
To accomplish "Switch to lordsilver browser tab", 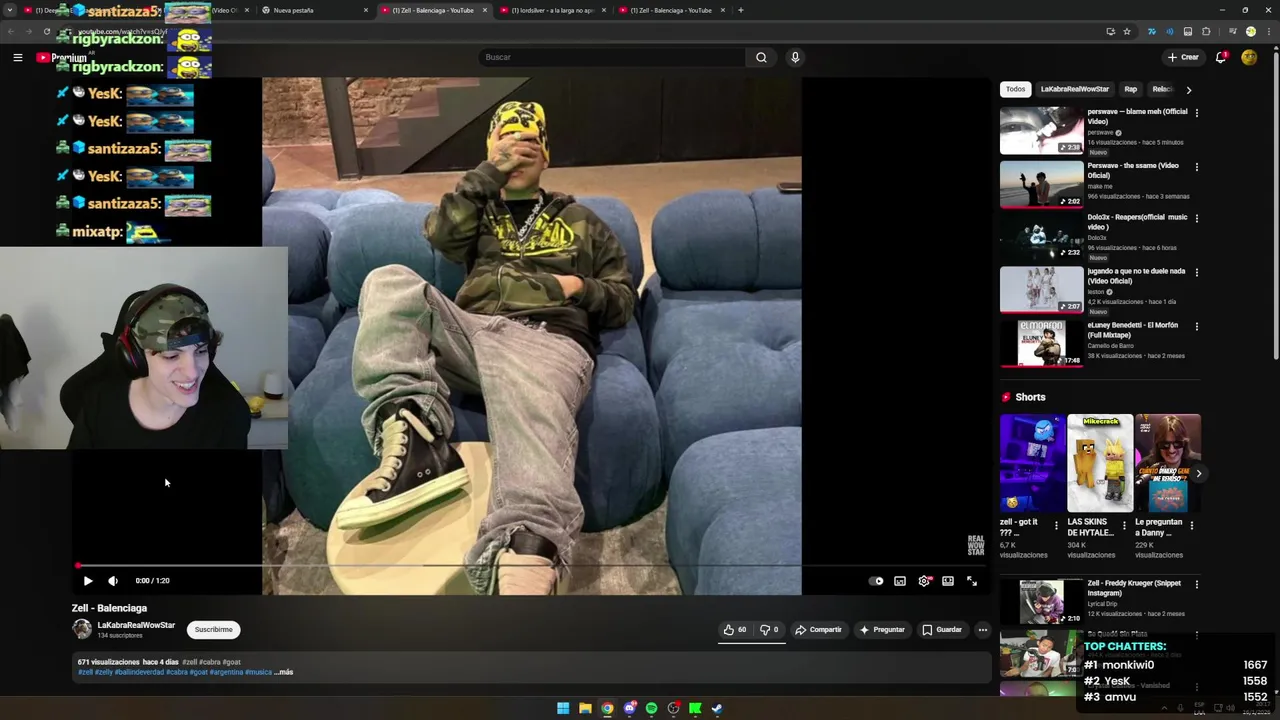I will tap(552, 10).
